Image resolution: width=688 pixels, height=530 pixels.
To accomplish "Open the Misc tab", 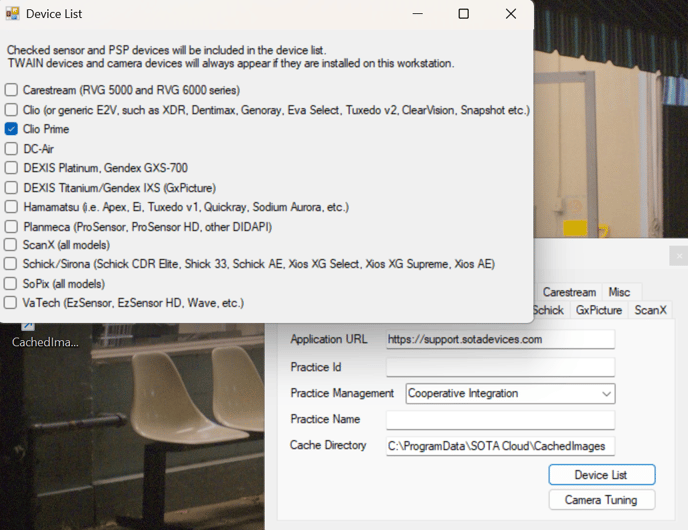I will [x=619, y=292].
